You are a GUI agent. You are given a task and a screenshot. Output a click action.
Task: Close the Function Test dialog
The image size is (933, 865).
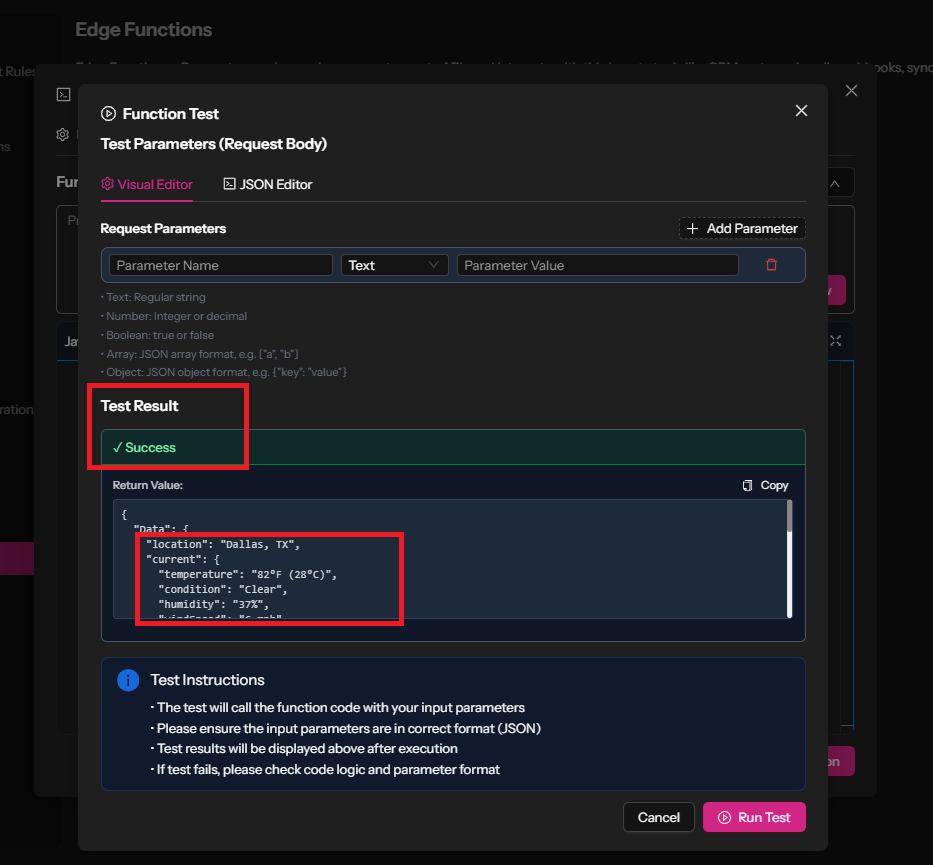coord(801,111)
